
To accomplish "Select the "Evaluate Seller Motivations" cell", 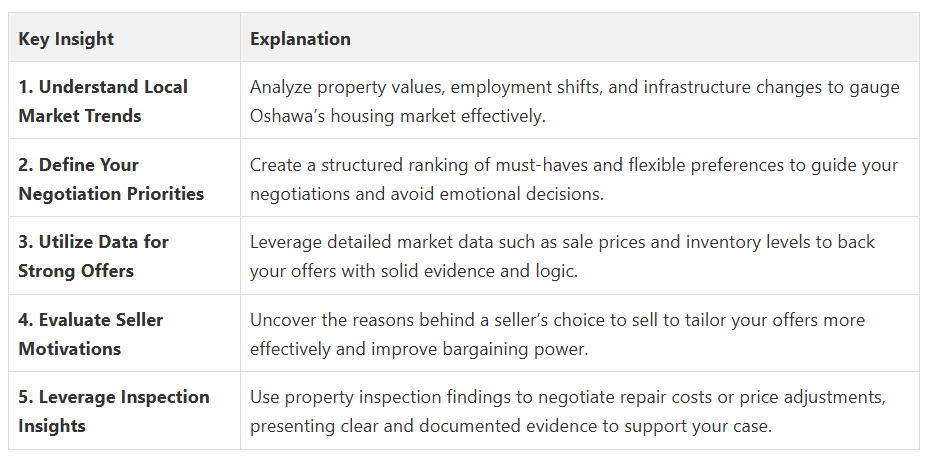I will 90,334.
